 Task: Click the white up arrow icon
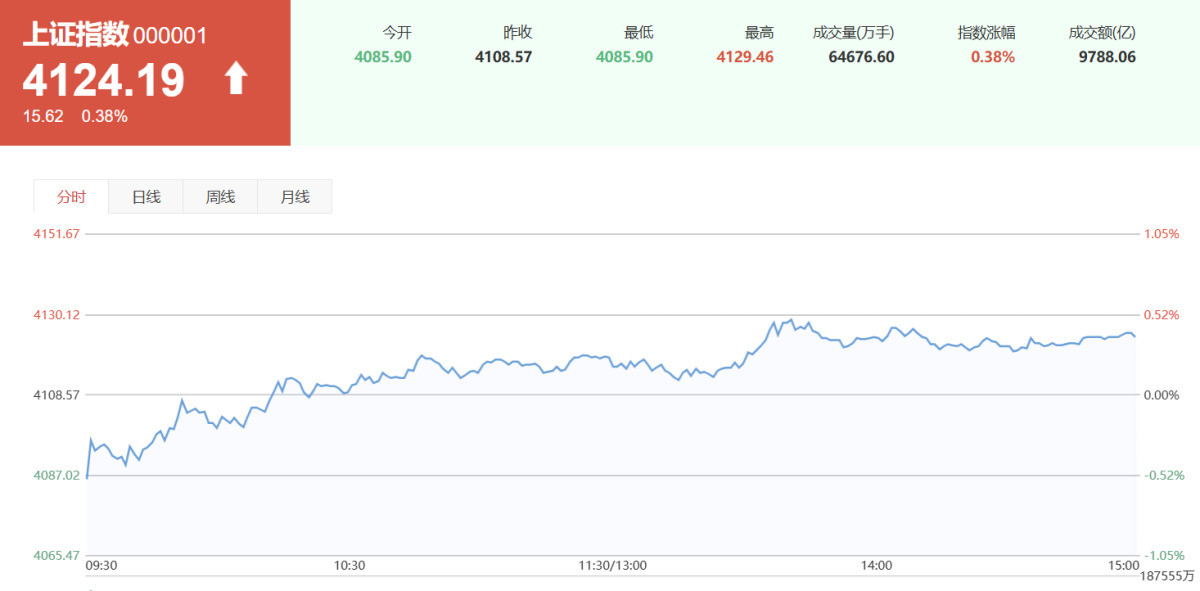(235, 78)
